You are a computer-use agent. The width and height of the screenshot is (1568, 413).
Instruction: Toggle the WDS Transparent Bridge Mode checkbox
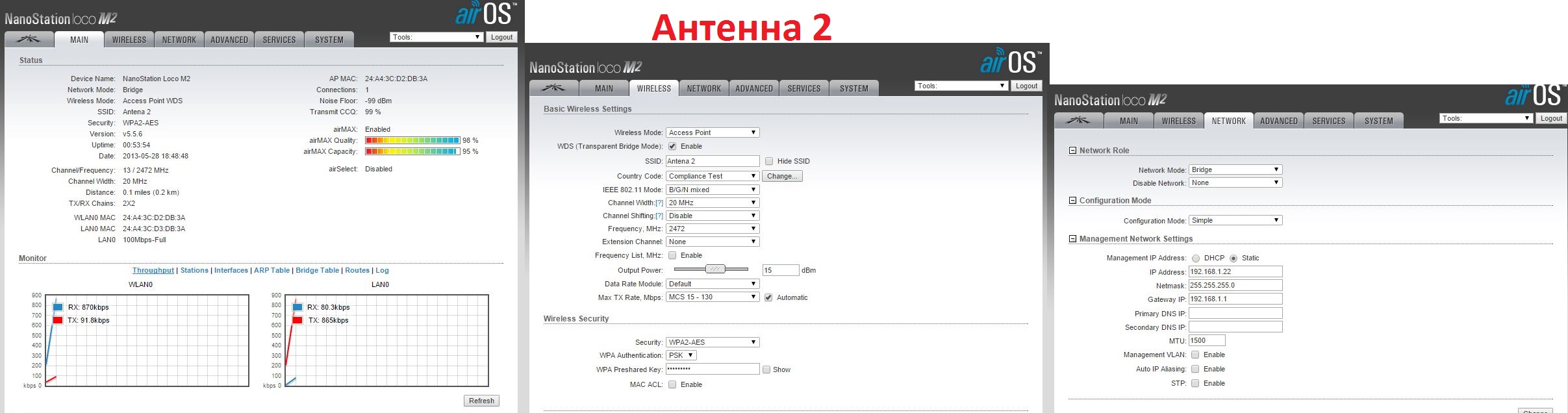point(672,146)
